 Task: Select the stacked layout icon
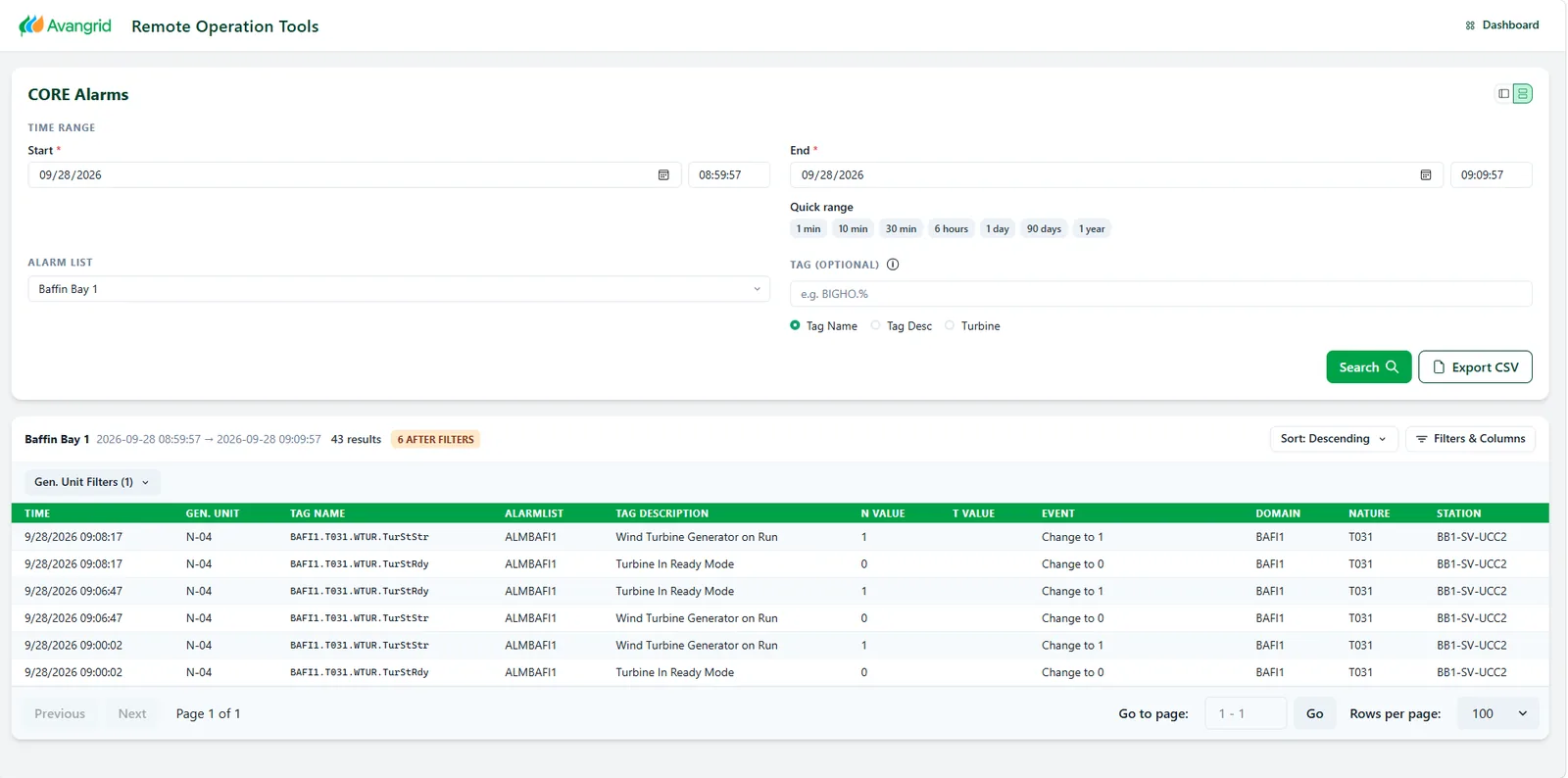pyautogui.click(x=1522, y=94)
